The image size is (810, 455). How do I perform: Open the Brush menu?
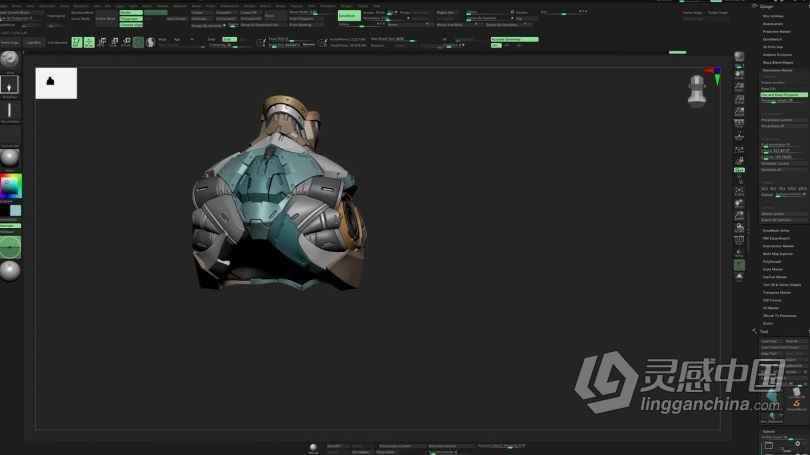[16, 6]
